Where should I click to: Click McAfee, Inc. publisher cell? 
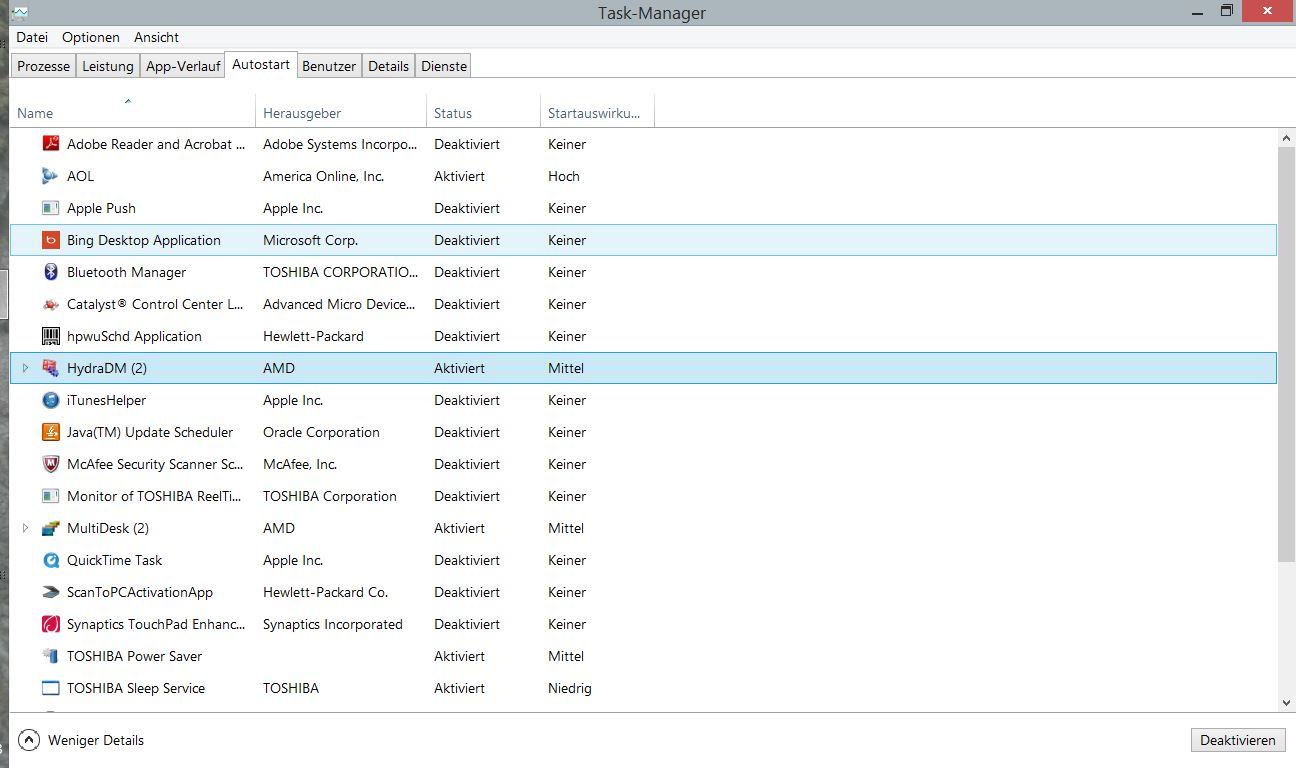click(300, 464)
